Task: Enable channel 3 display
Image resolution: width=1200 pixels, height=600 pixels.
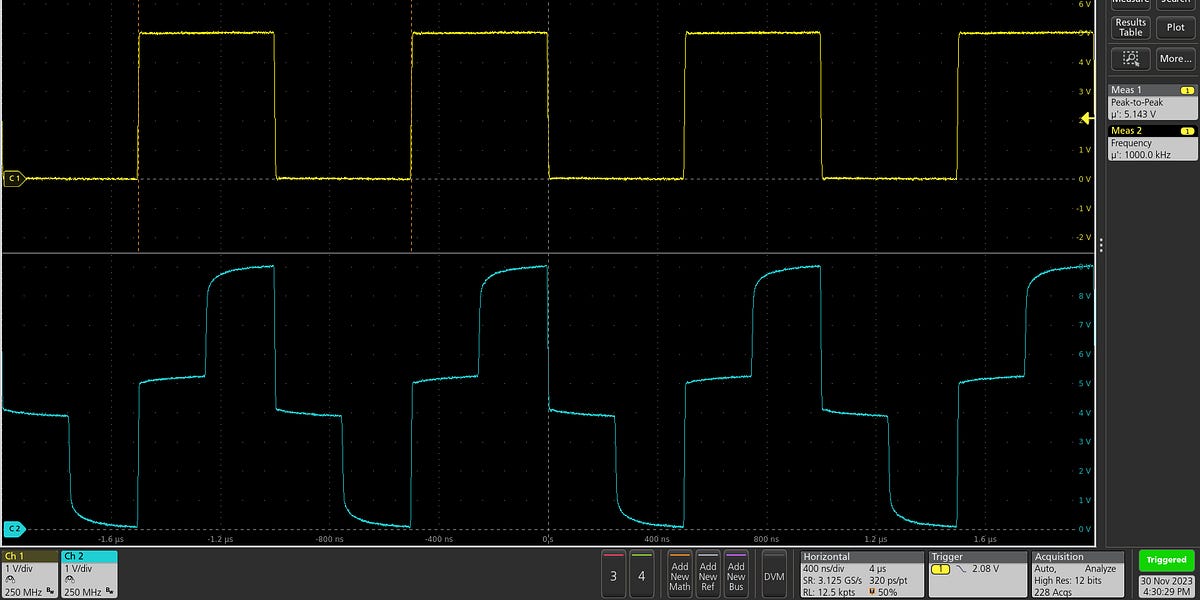Action: click(613, 575)
